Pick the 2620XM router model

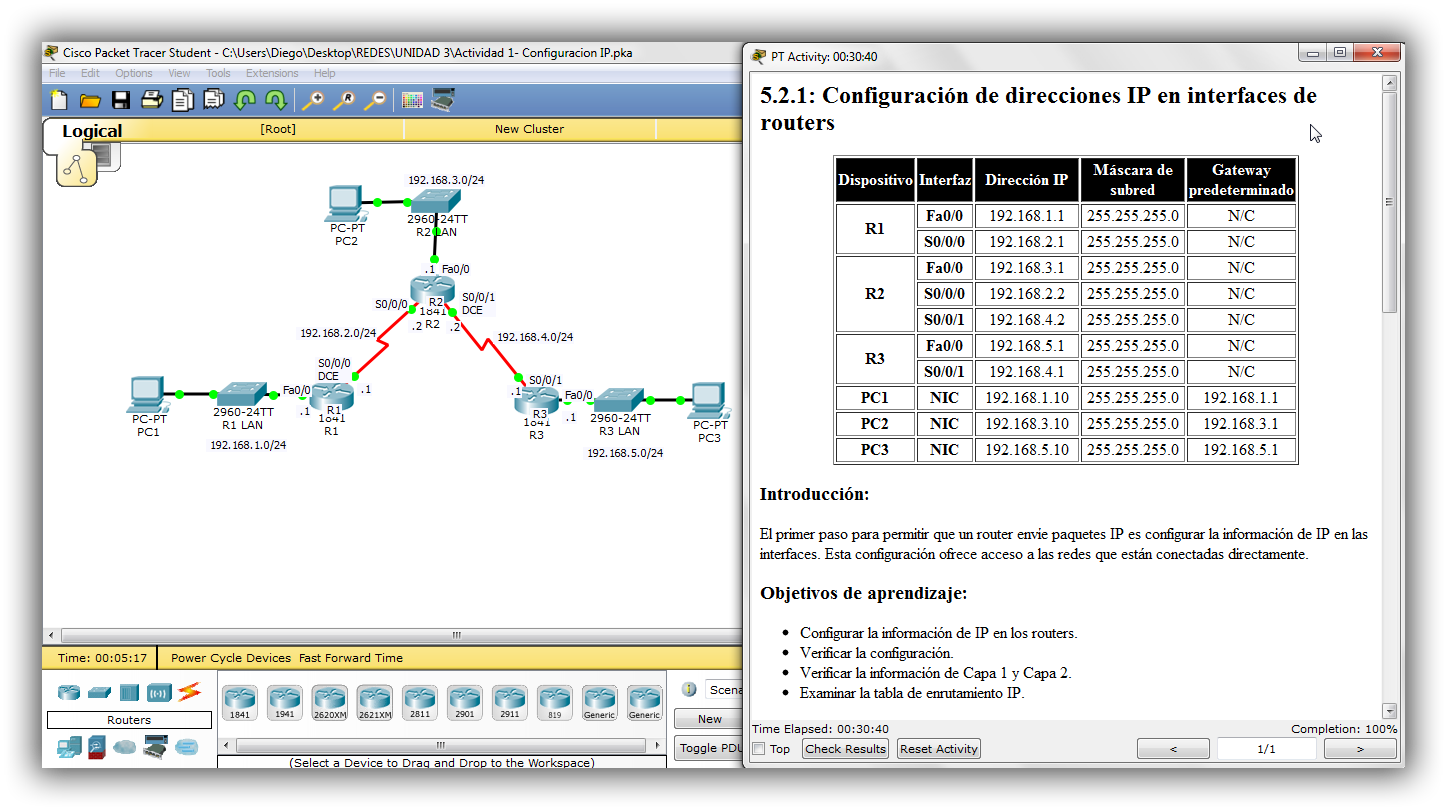[329, 701]
